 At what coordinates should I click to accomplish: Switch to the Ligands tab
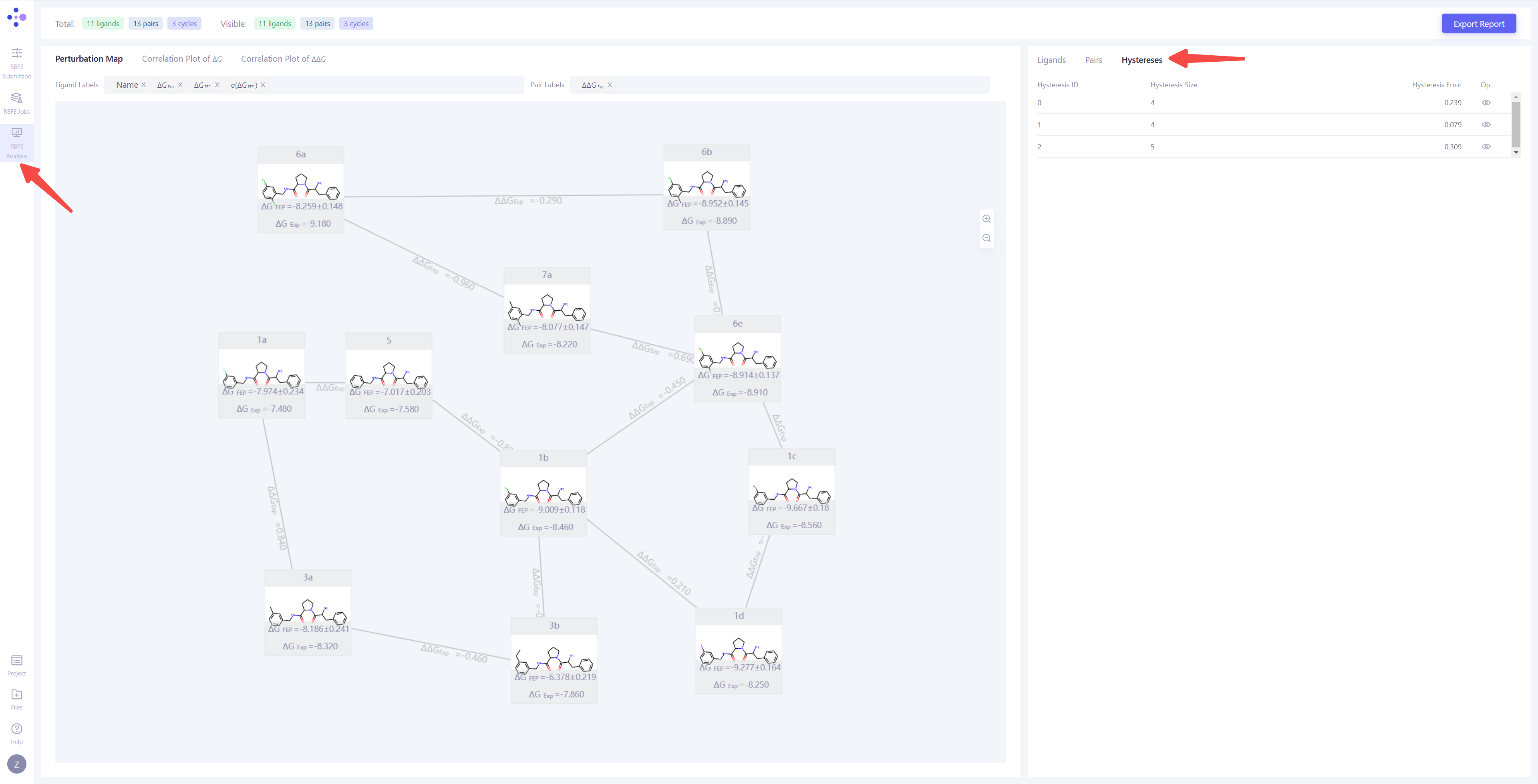point(1051,60)
